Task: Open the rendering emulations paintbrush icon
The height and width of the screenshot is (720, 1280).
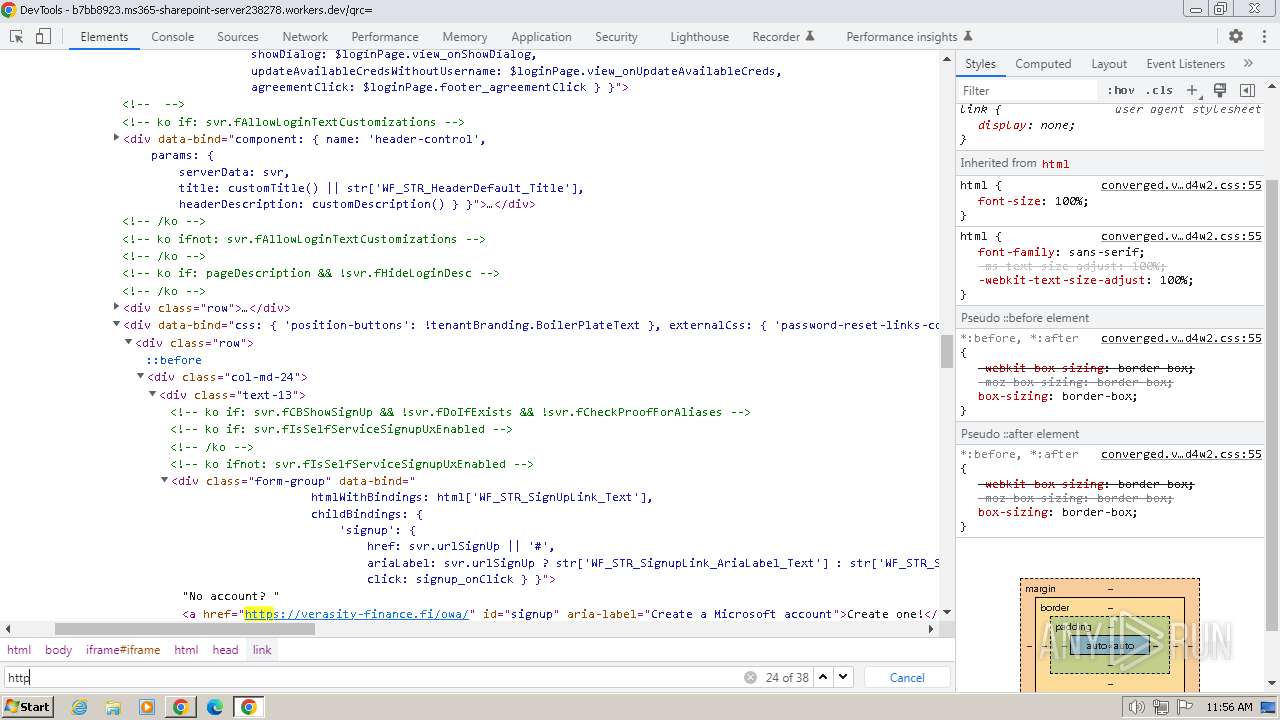Action: tap(1219, 90)
